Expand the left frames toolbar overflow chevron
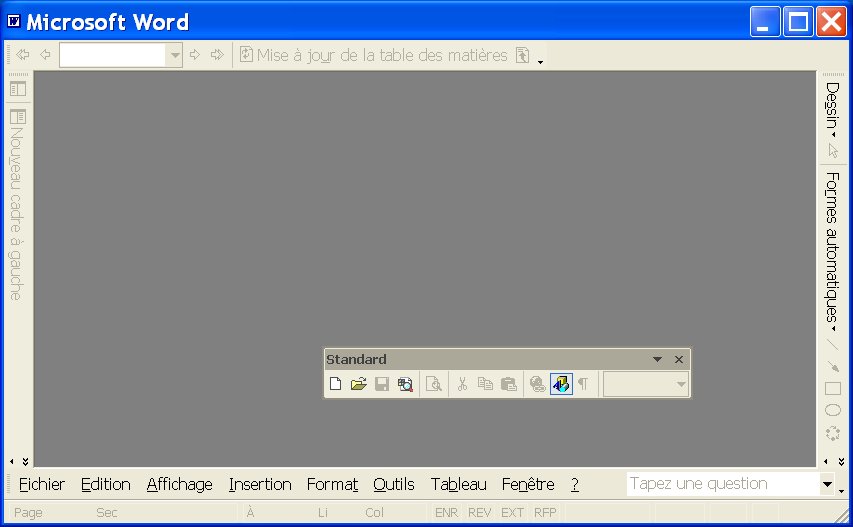 coord(26,461)
